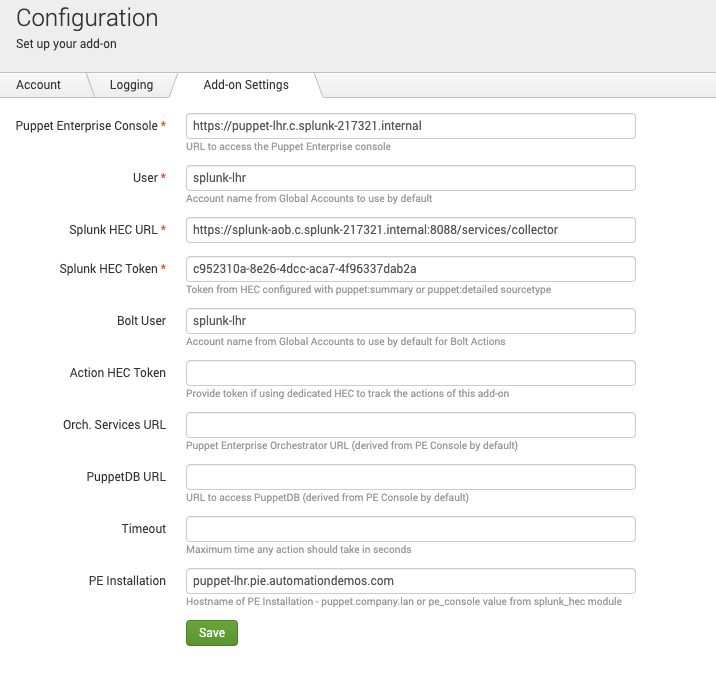Click 'Set up your add-on' subtitle
Image resolution: width=716 pixels, height=696 pixels.
click(66, 44)
